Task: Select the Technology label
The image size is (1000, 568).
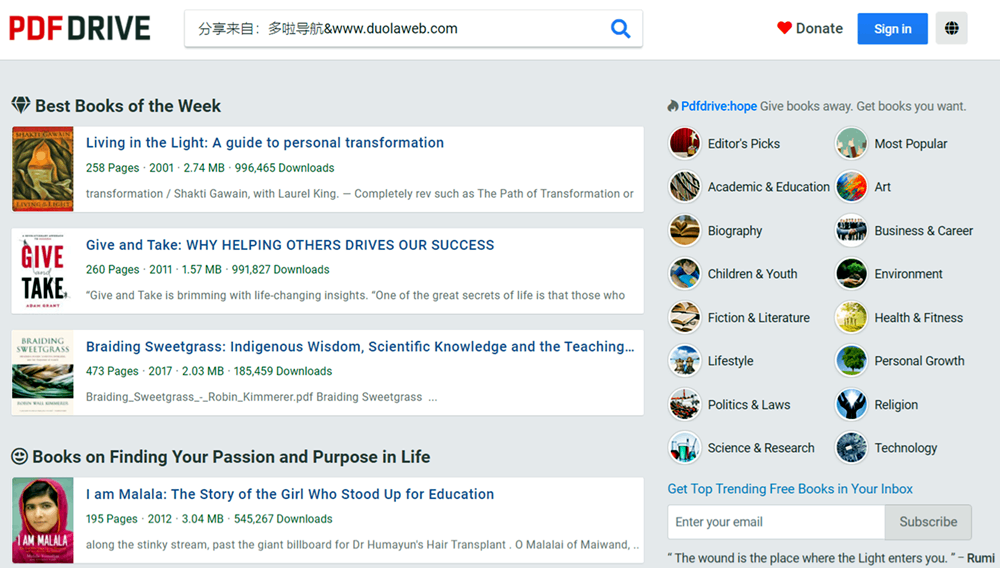Action: coord(906,448)
